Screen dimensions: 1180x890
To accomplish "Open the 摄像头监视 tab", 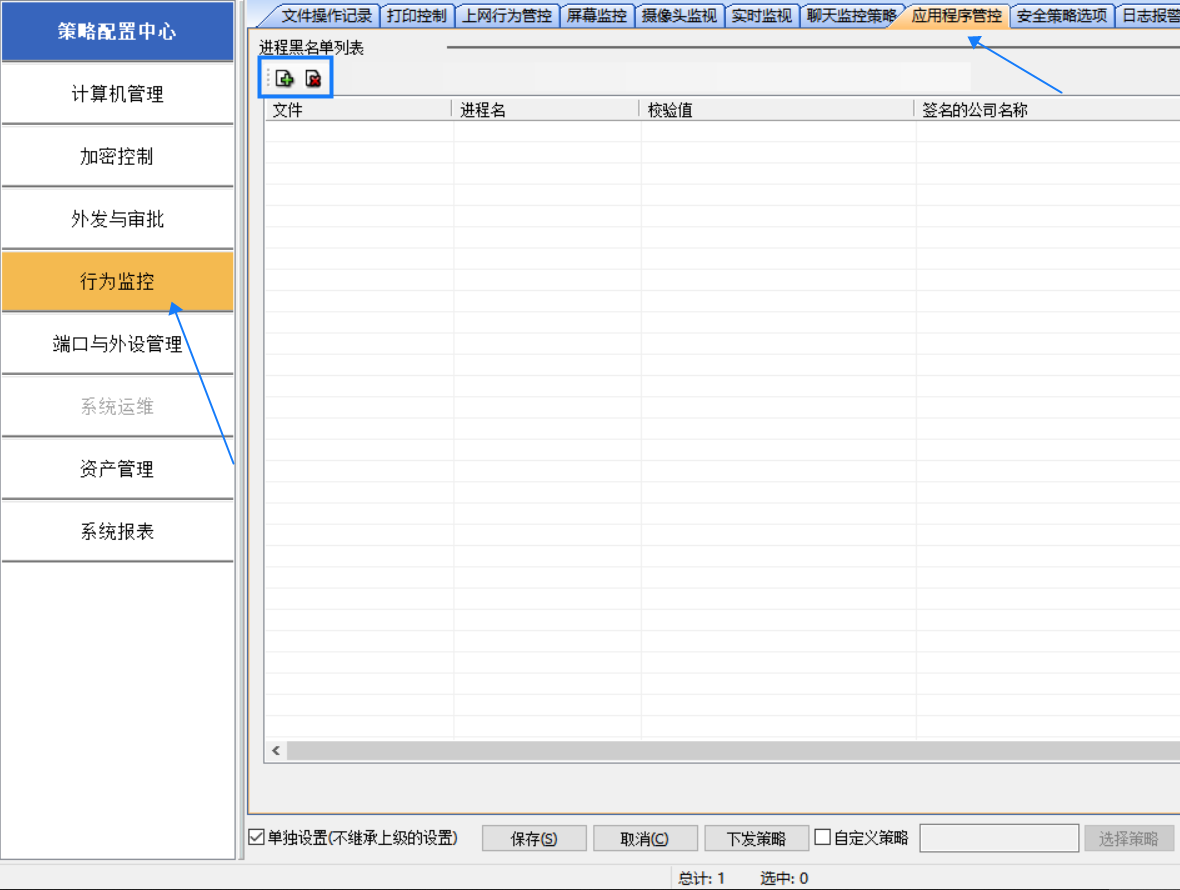I will 679,16.
